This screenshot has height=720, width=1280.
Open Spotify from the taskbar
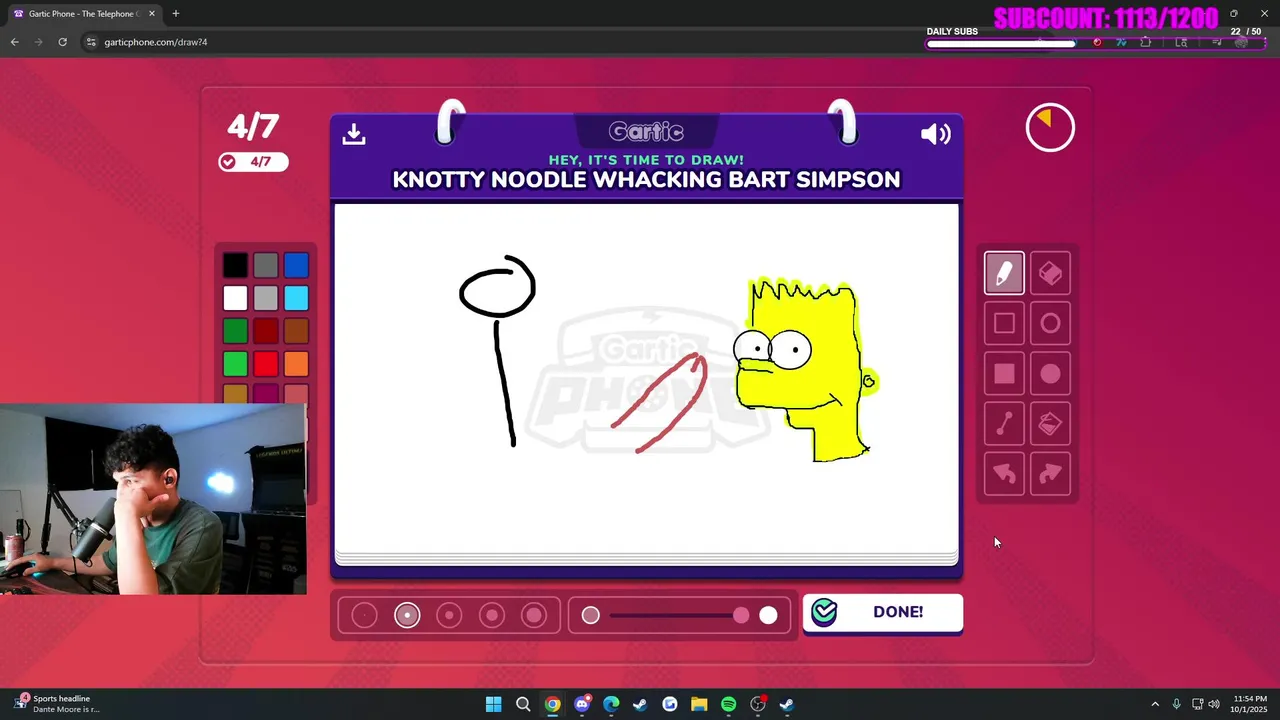(728, 704)
